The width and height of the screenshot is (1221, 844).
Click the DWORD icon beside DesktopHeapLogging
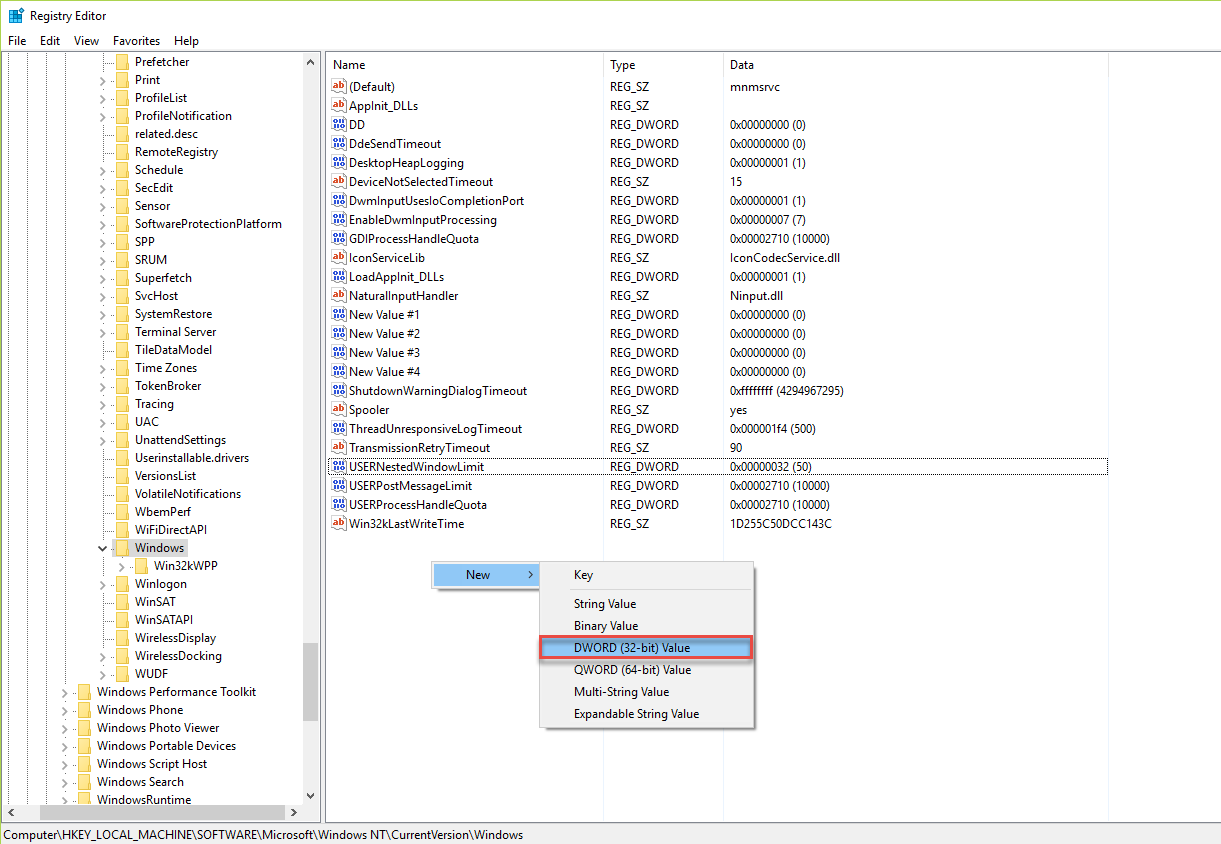(339, 163)
